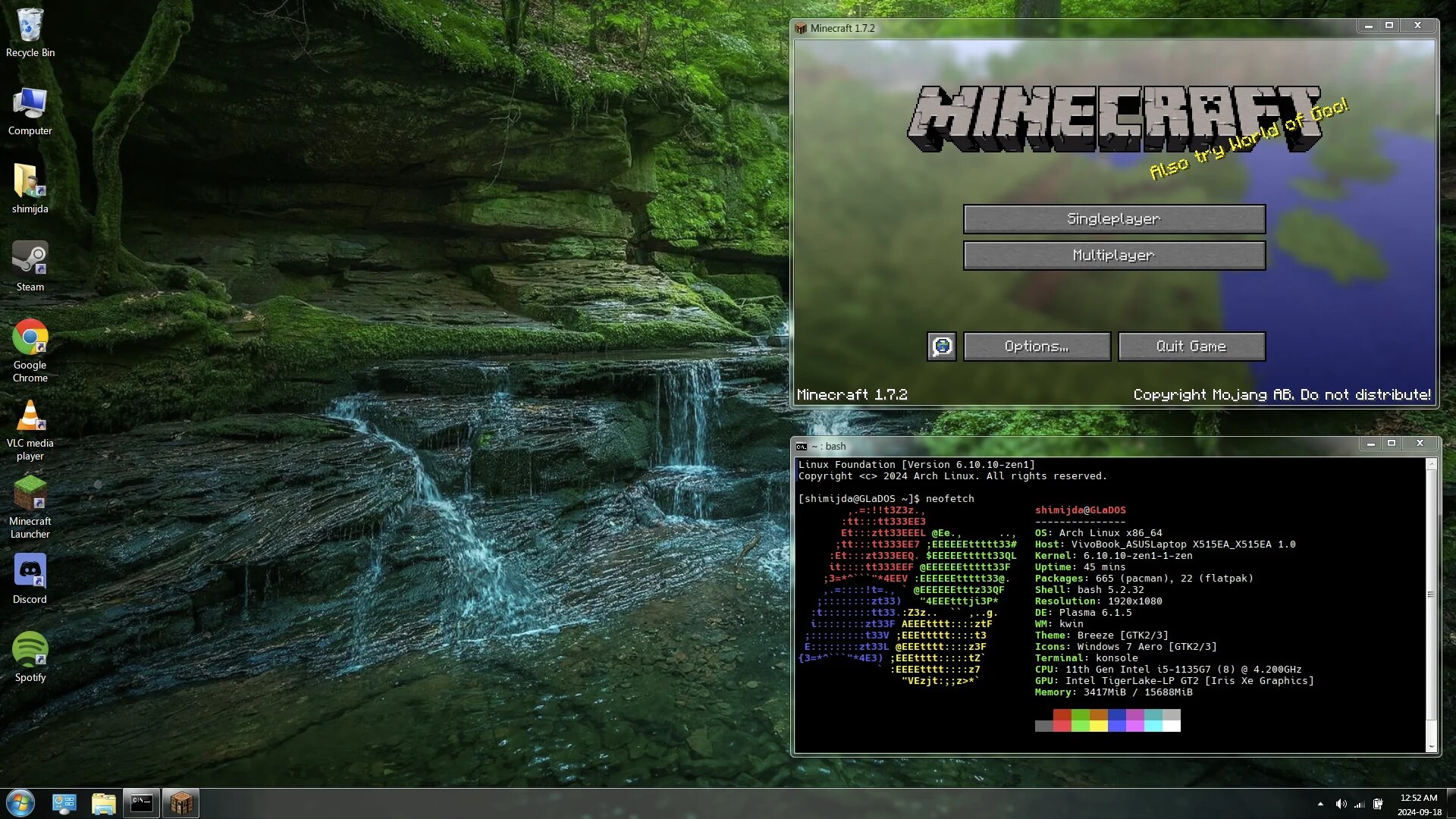Maximize the bash terminal window
The image size is (1456, 819).
point(1392,444)
